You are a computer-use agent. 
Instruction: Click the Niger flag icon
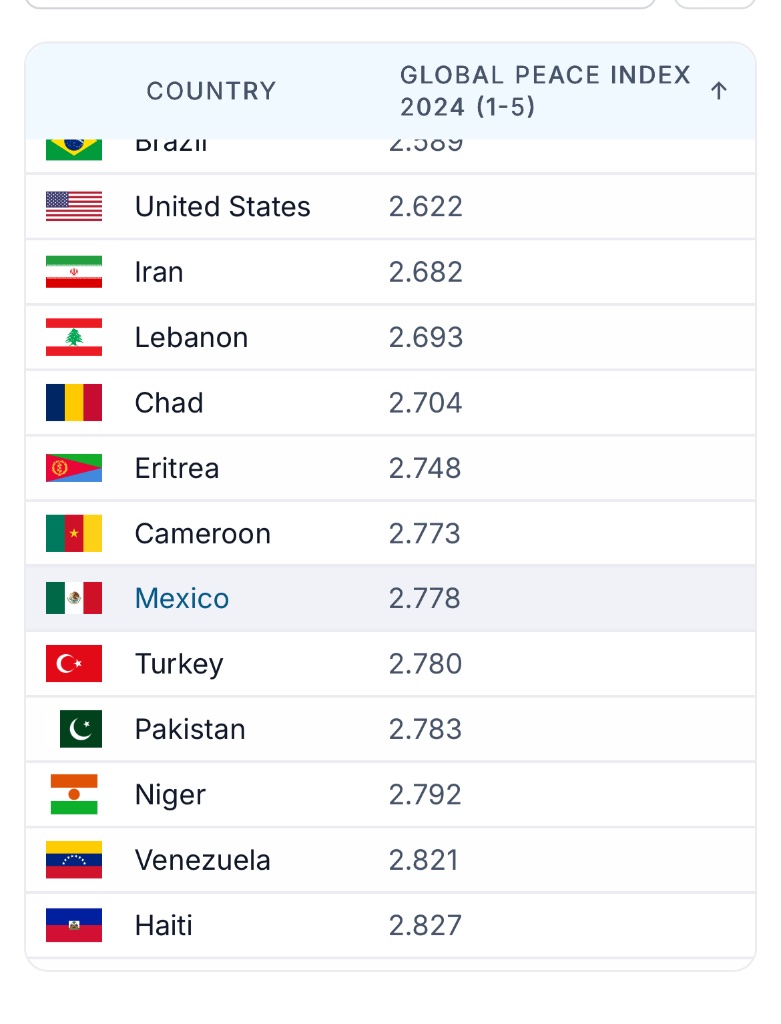tap(74, 795)
